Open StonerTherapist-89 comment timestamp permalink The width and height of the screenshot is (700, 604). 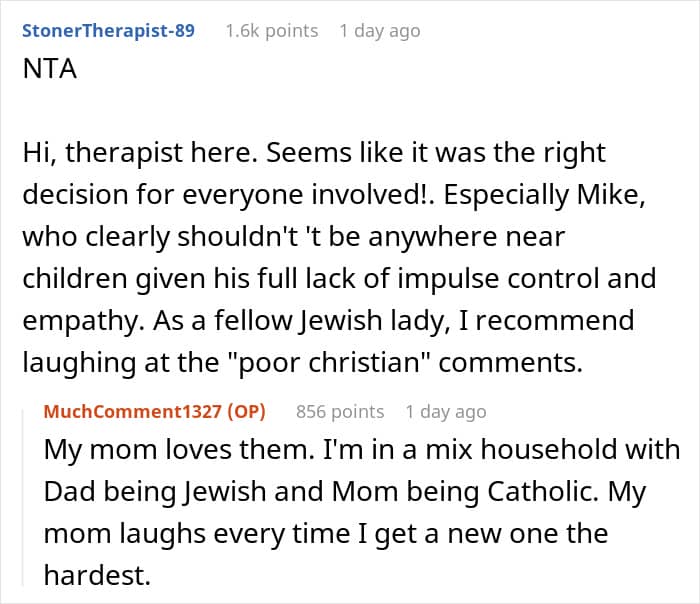[x=379, y=30]
